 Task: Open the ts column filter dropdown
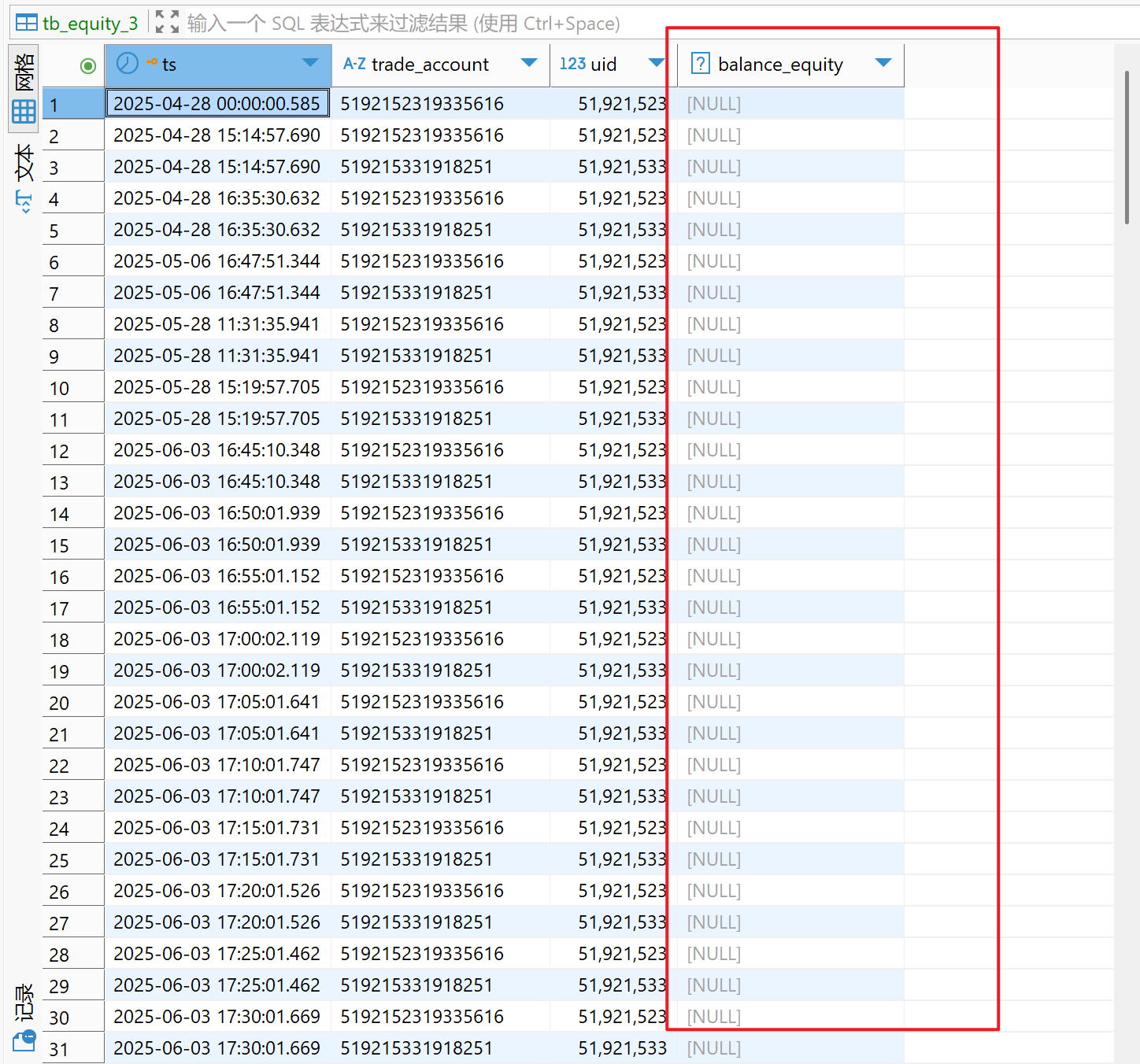310,63
